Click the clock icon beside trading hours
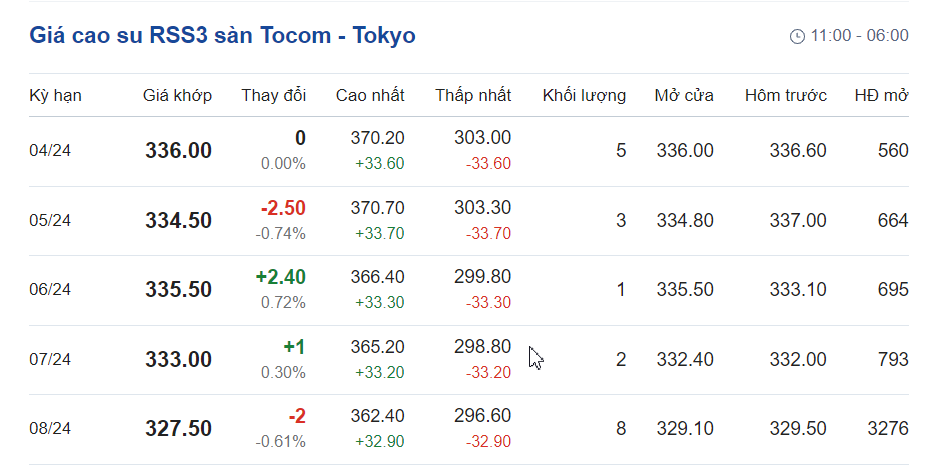944x474 pixels. 797,36
